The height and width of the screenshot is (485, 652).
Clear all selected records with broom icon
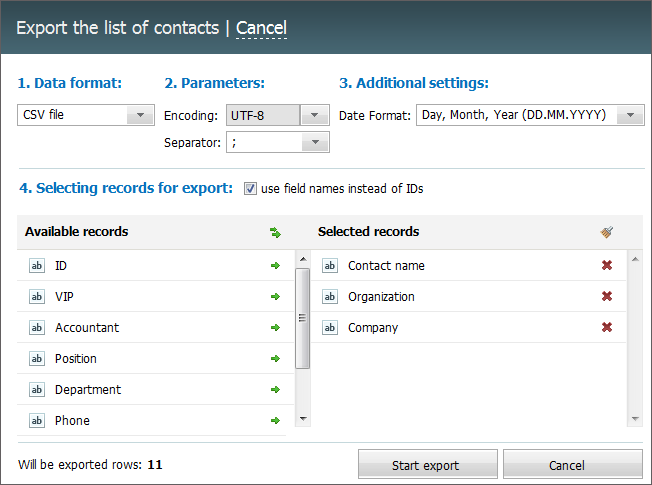[607, 232]
